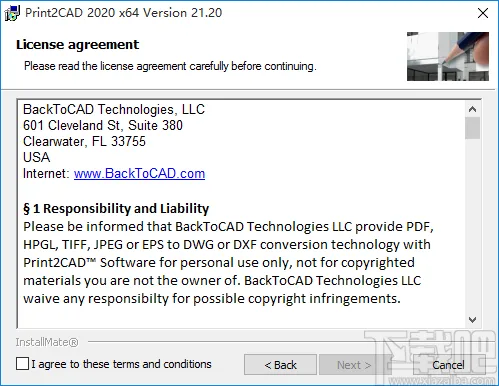Click the 'License agreement' header title
Viewport: 499px width, 386px height.
77,45
